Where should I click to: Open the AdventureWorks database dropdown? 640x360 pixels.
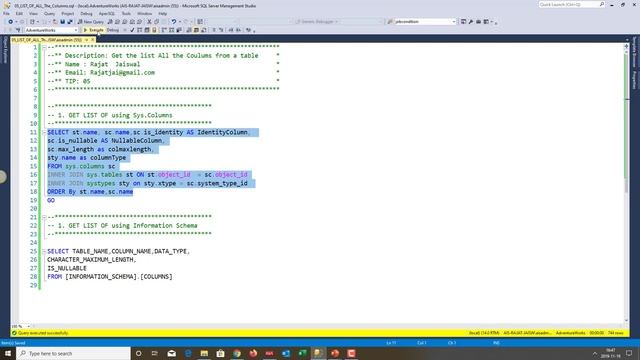click(51, 30)
